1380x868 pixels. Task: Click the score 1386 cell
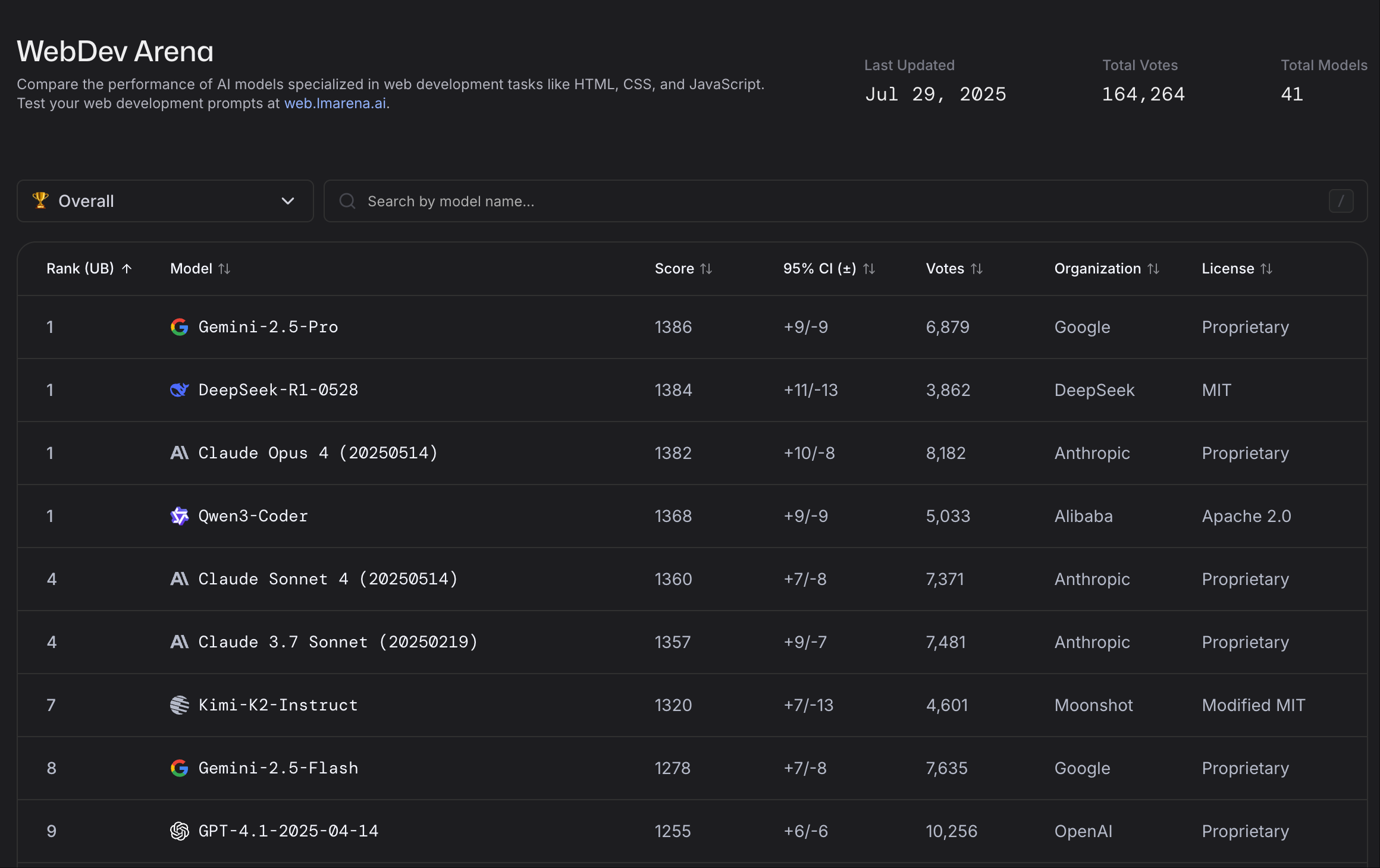[x=673, y=327]
